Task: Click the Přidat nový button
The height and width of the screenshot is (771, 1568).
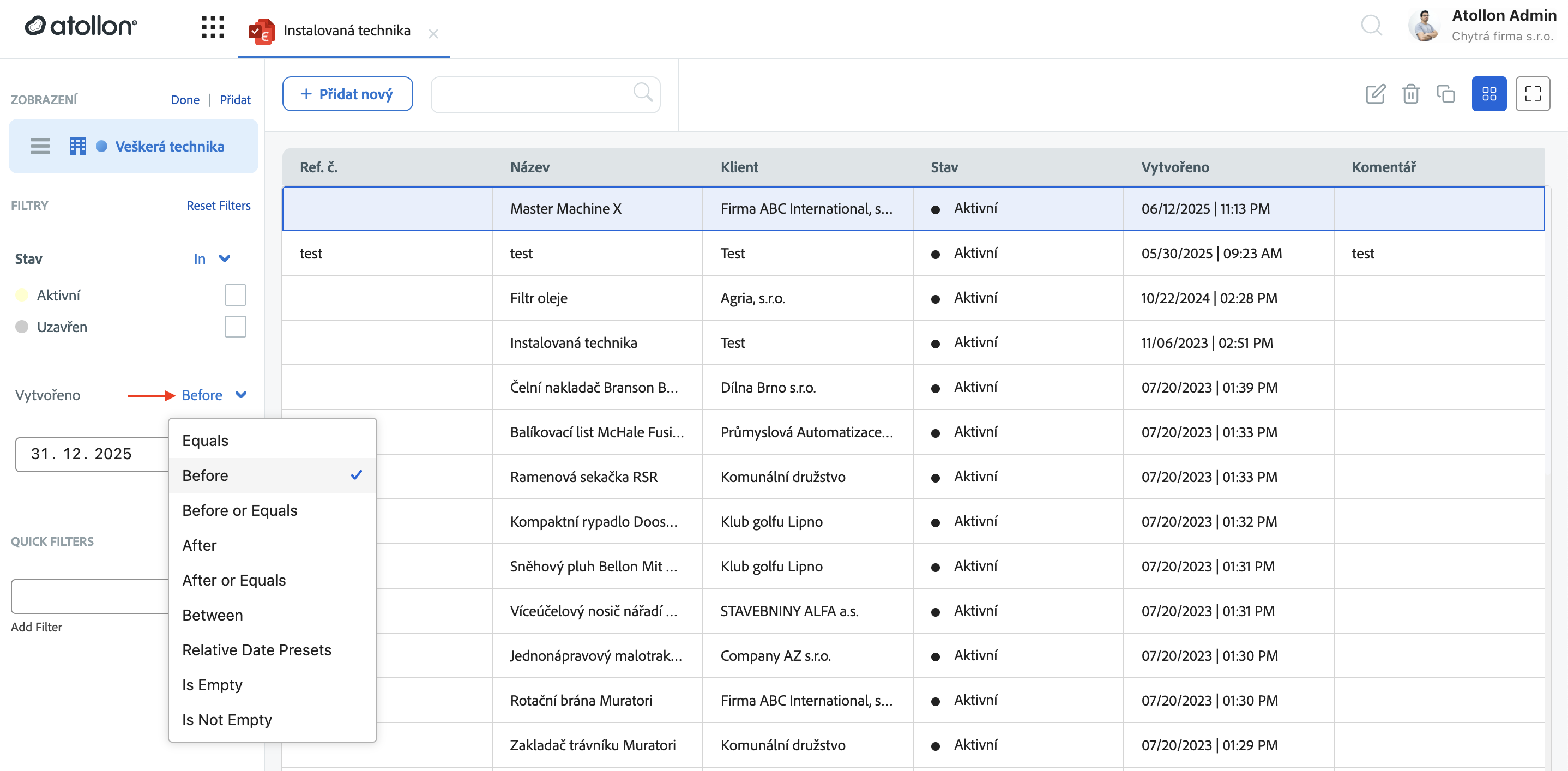Action: tap(347, 94)
